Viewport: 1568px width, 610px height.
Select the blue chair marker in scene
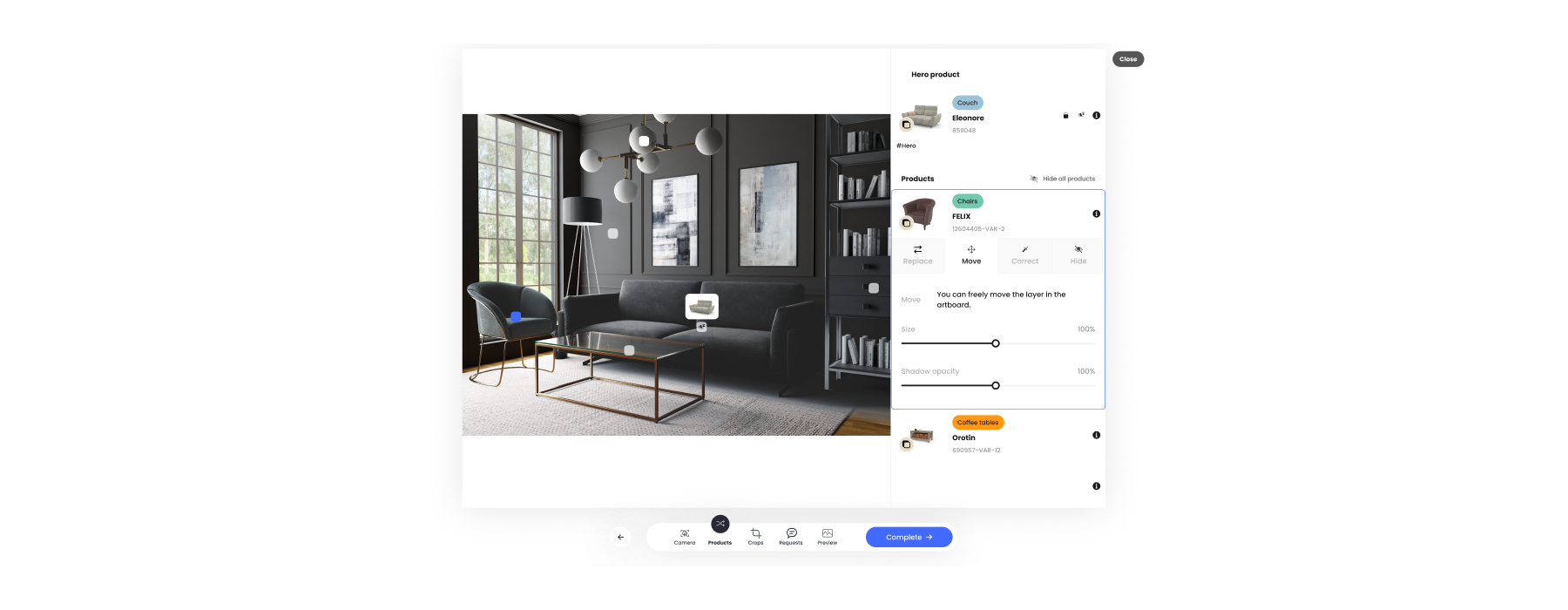(516, 317)
